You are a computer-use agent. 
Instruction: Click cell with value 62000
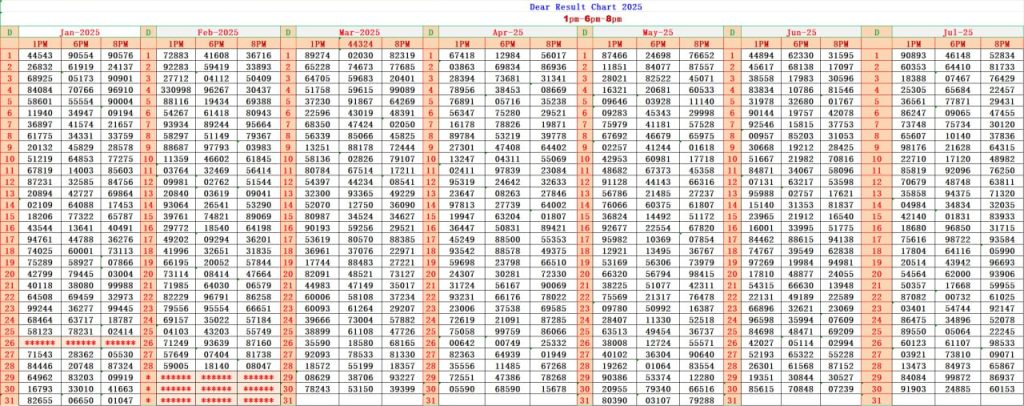(958, 273)
